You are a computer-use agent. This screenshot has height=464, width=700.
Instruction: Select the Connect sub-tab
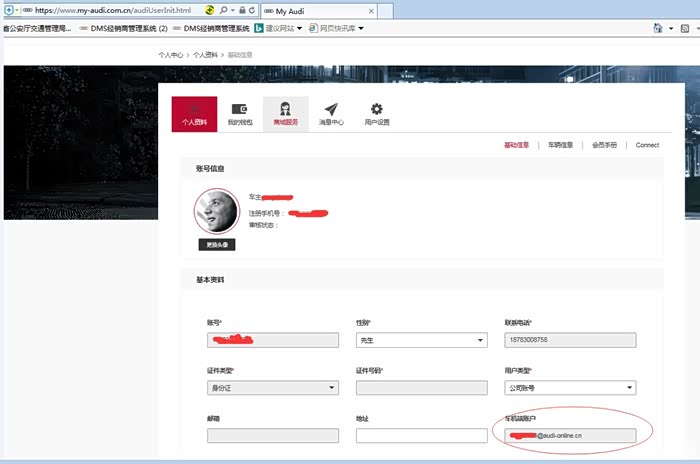click(647, 145)
